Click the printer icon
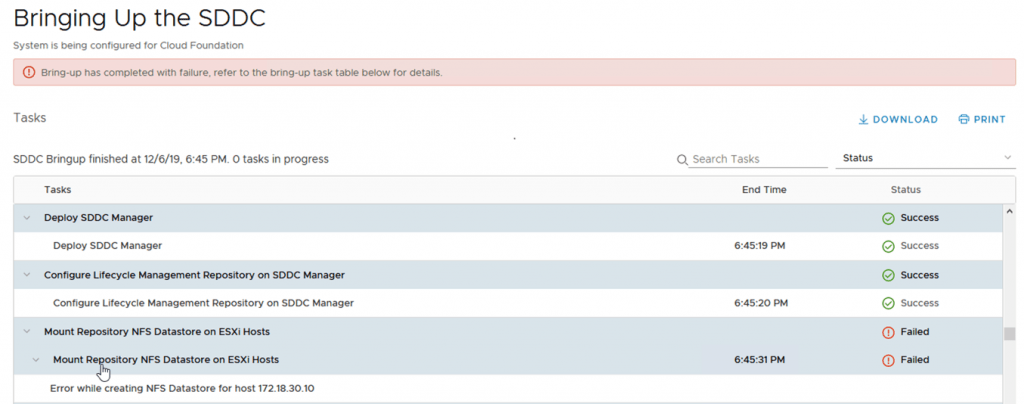 pos(964,120)
